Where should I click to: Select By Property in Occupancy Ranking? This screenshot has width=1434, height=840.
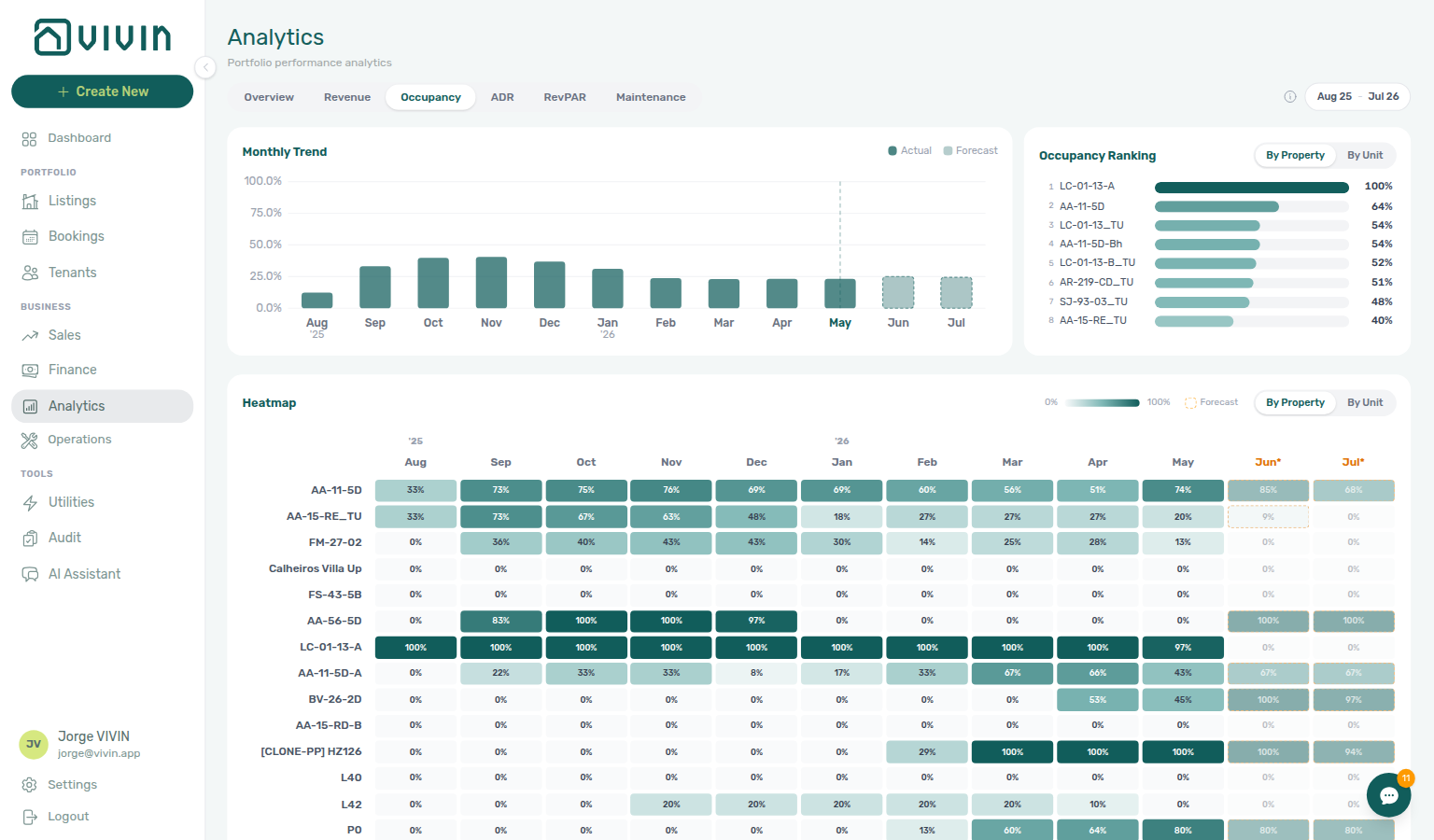[1295, 155]
